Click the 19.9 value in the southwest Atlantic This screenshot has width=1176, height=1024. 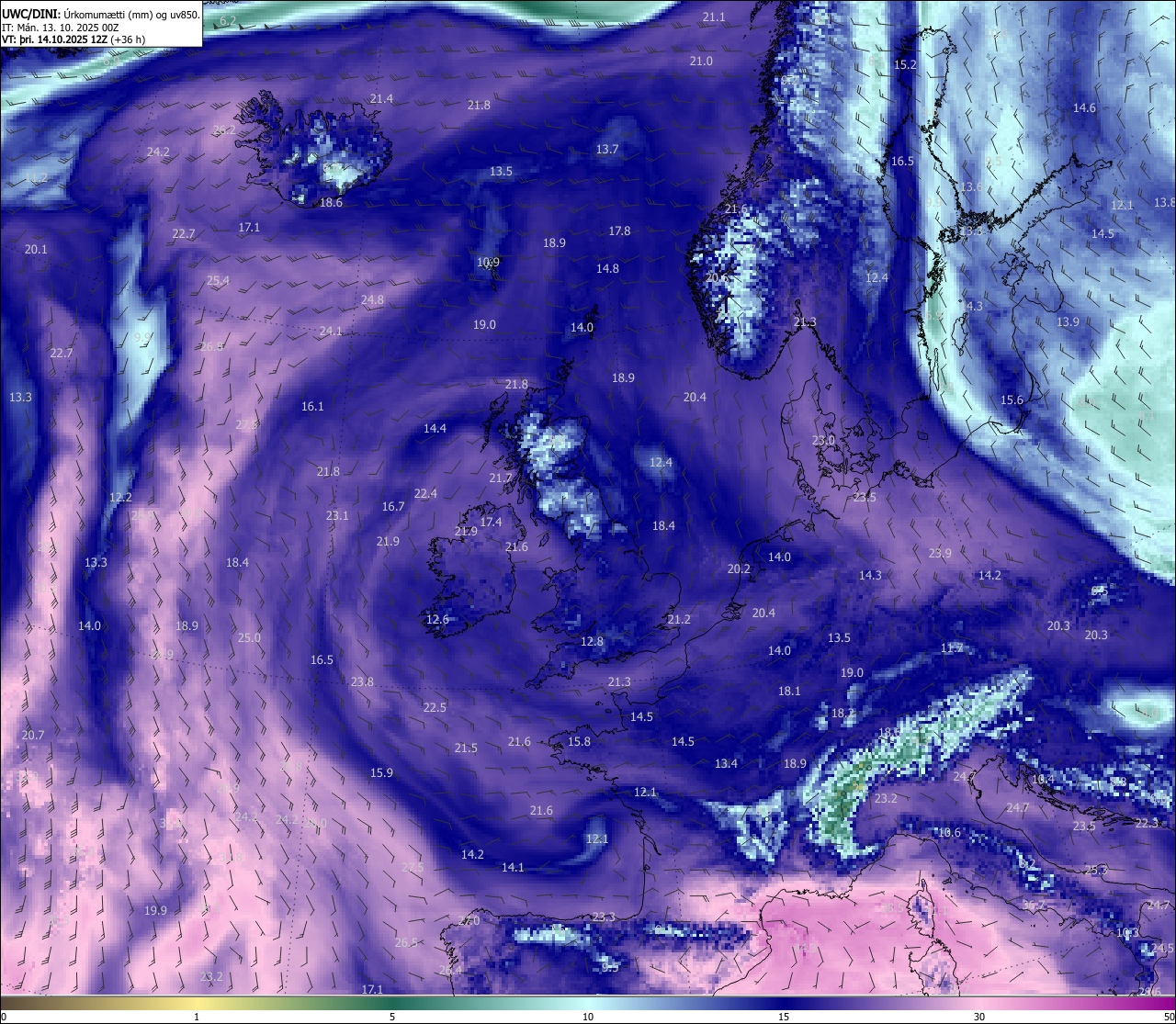(x=155, y=910)
